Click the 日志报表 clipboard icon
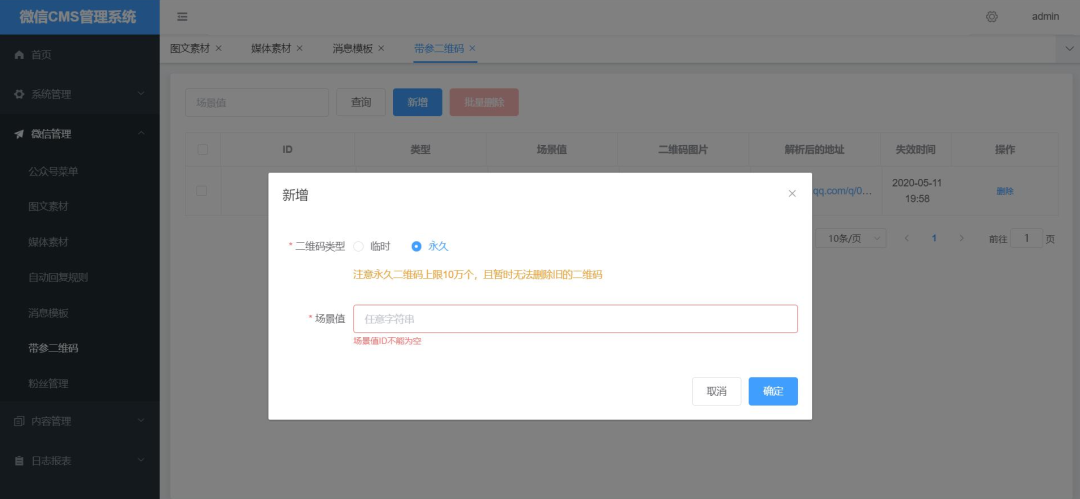This screenshot has height=499, width=1080. pyautogui.click(x=19, y=460)
